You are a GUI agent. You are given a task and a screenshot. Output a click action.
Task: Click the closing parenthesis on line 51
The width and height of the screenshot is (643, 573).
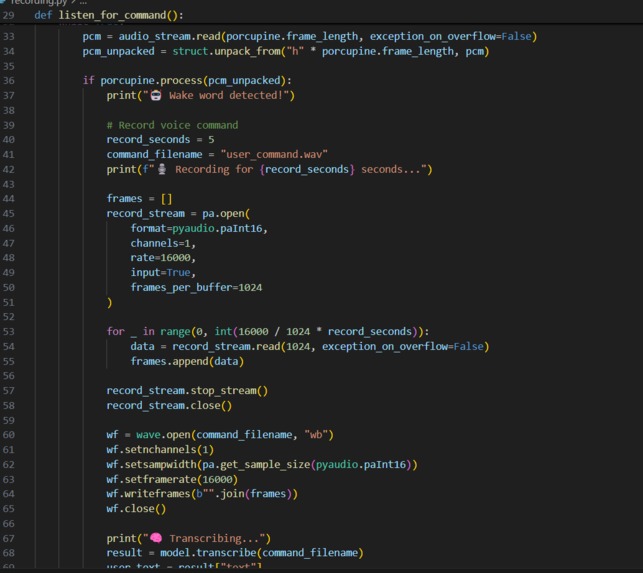click(109, 303)
